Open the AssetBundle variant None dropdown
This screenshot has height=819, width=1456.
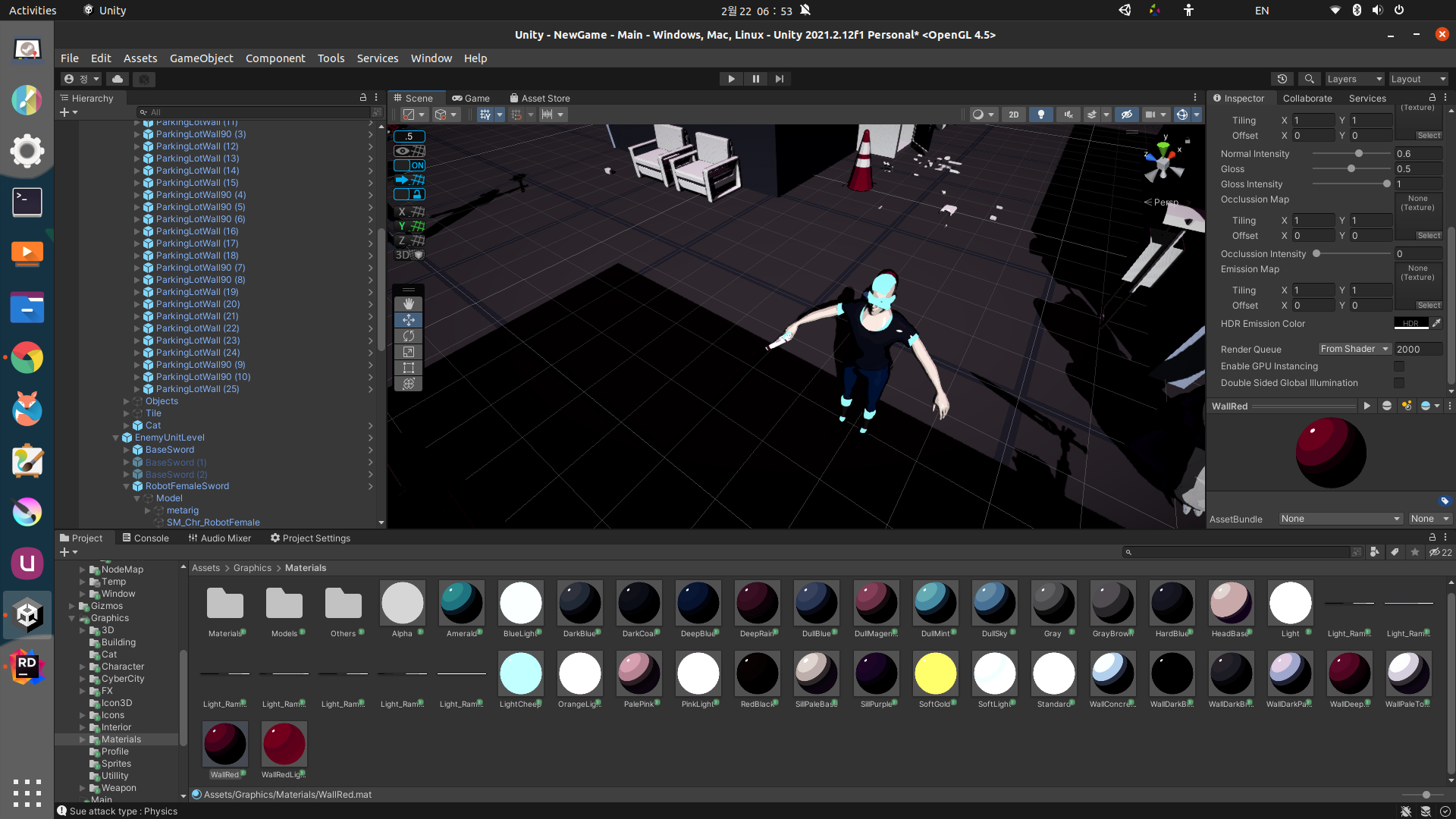point(1429,519)
